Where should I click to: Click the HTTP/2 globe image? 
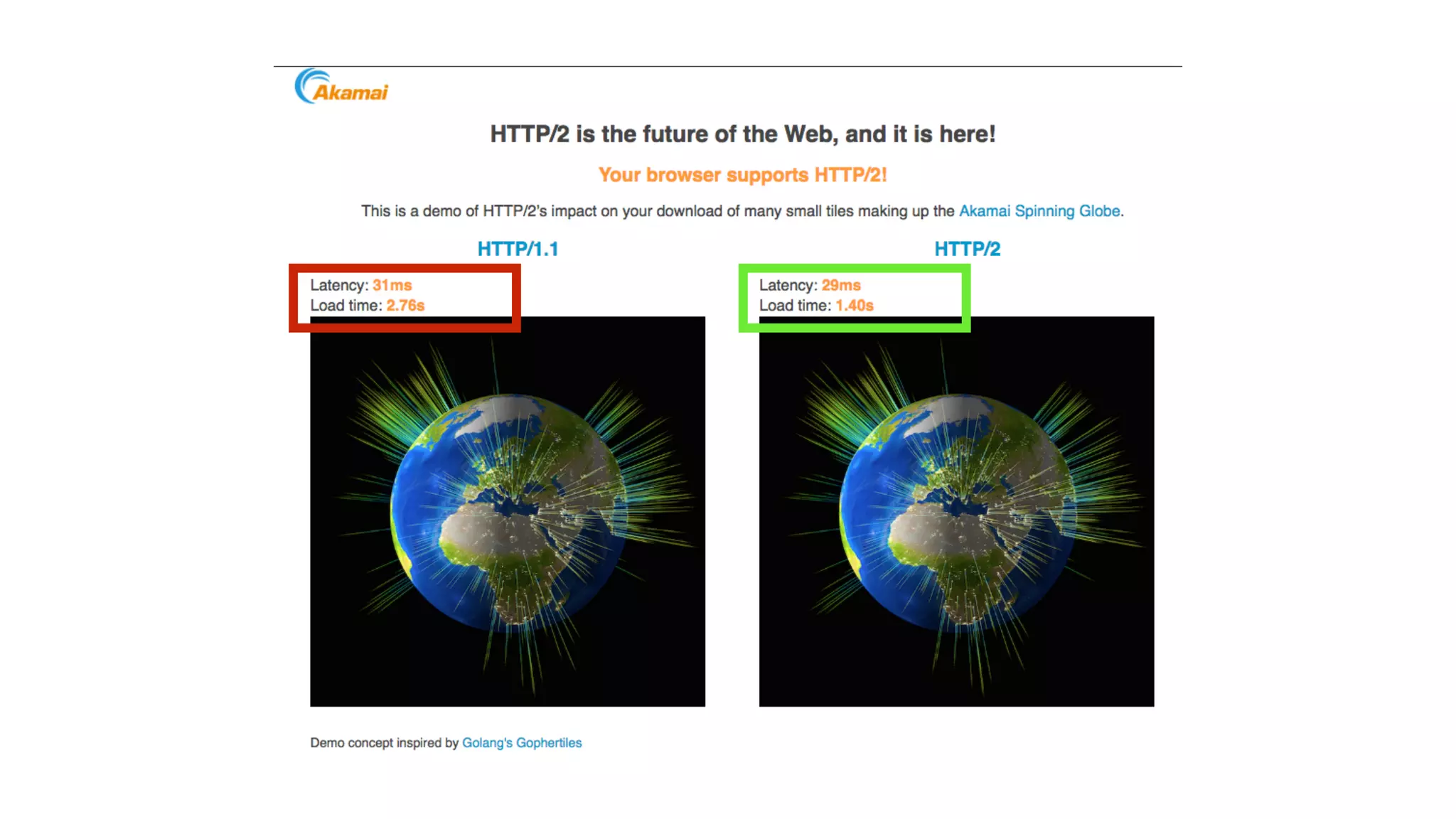click(x=956, y=512)
